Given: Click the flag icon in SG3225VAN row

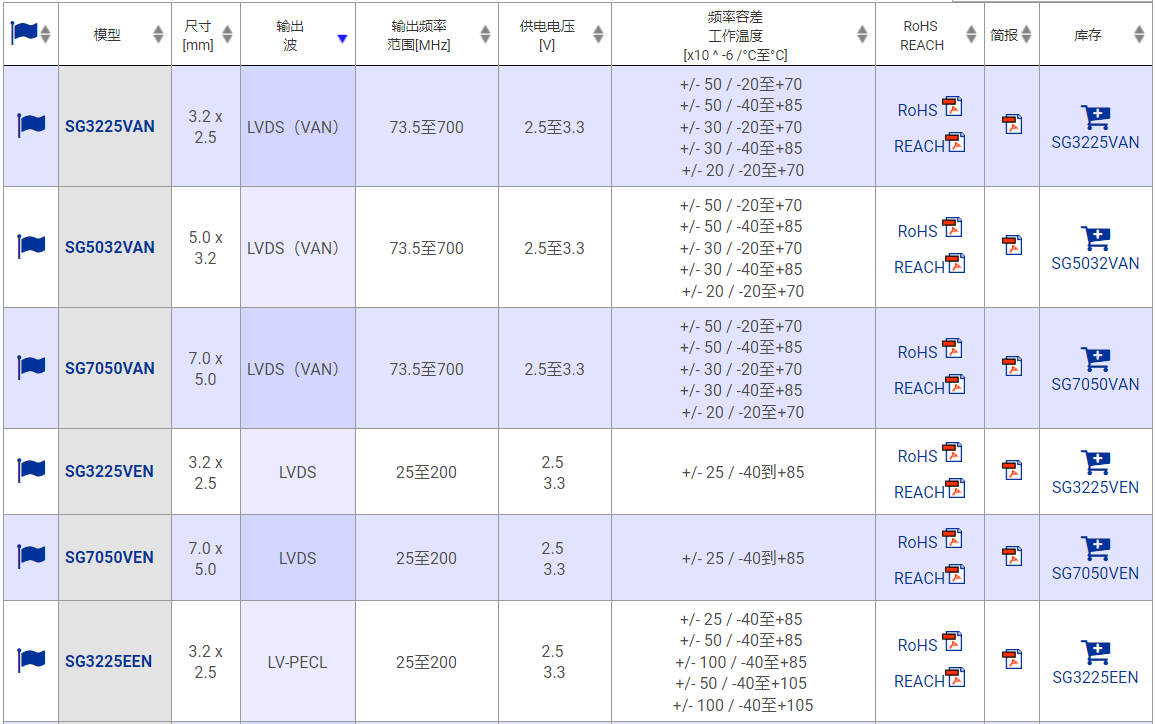Looking at the screenshot, I should (x=32, y=126).
